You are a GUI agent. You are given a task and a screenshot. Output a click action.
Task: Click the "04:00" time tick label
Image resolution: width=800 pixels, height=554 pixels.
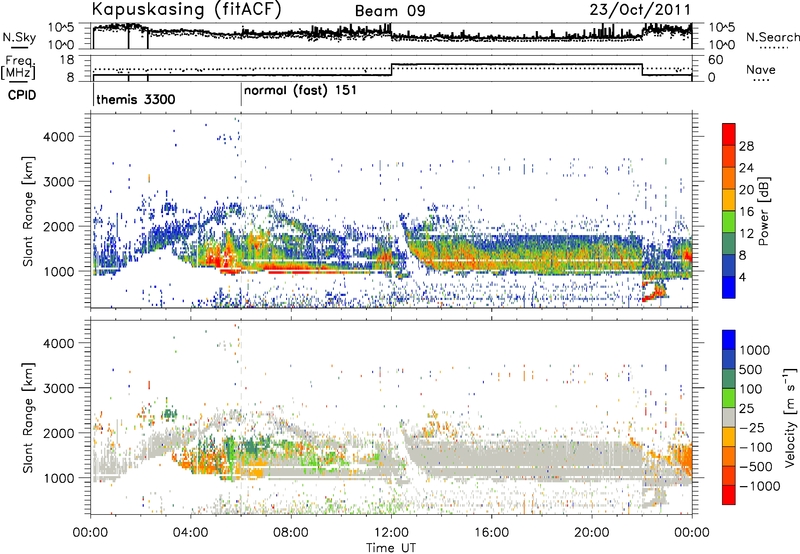(191, 533)
